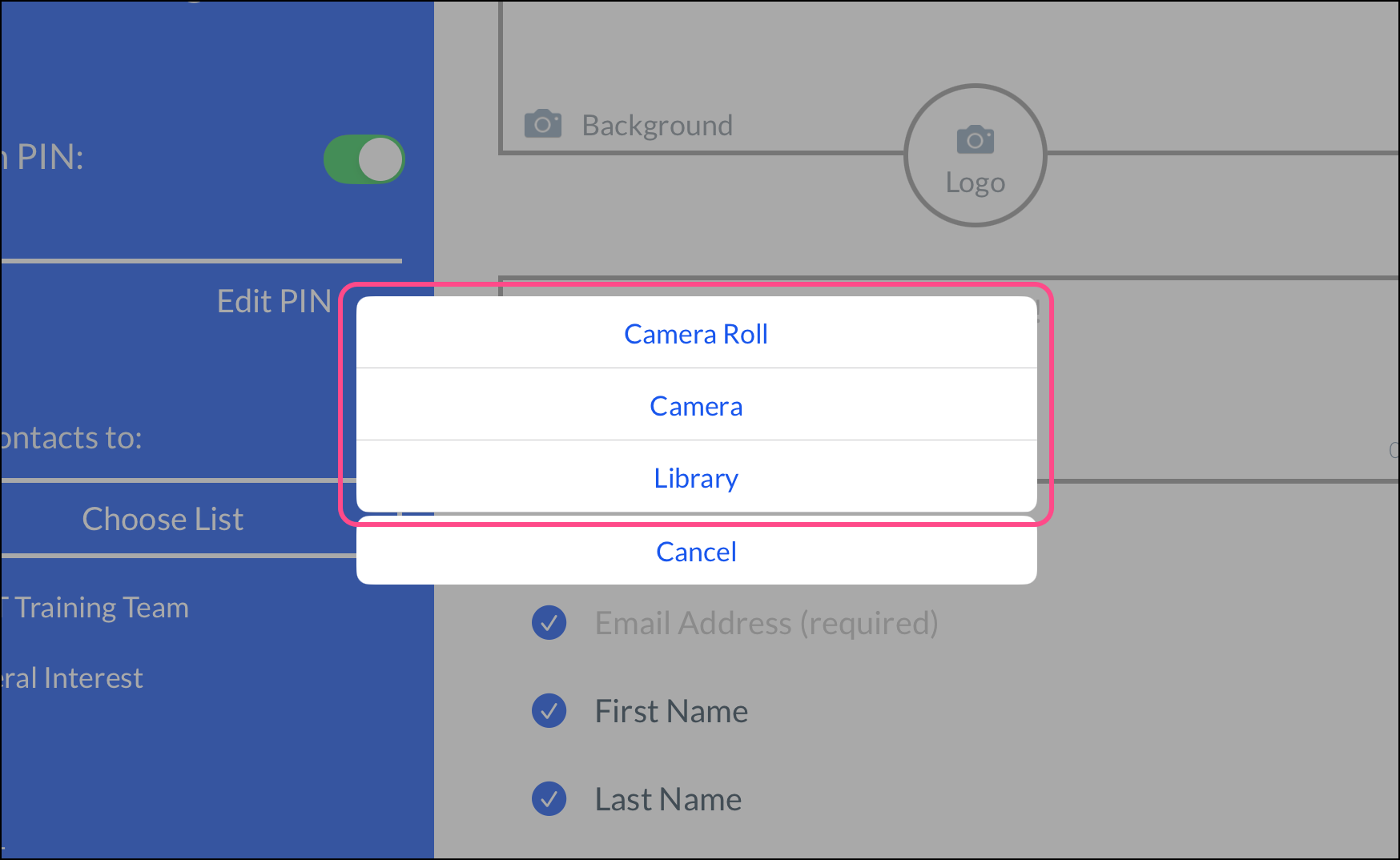1400x860 pixels.
Task: Tap the camera icon inside Logo circle
Action: tap(975, 140)
